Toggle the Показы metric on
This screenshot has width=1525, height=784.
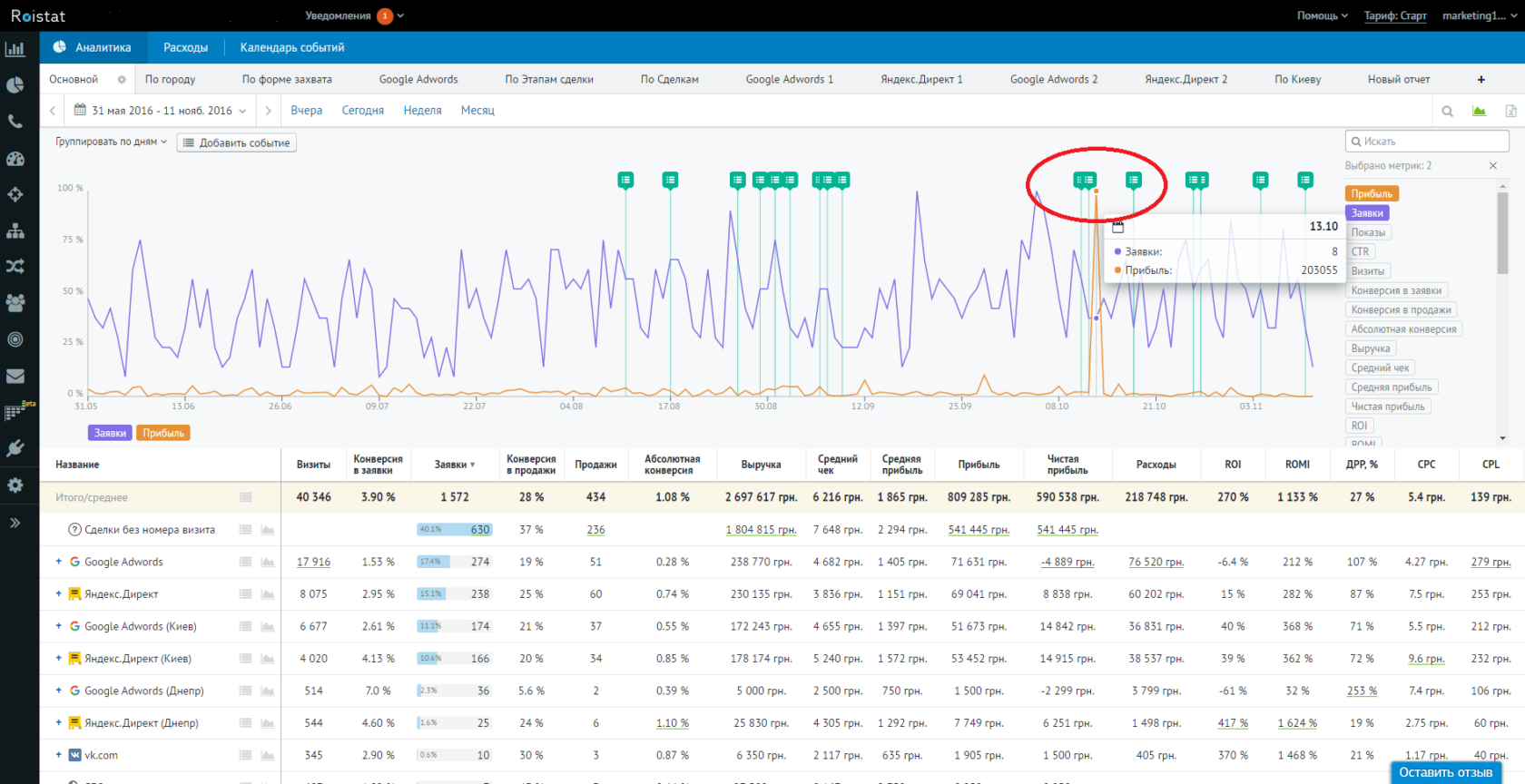click(1368, 232)
